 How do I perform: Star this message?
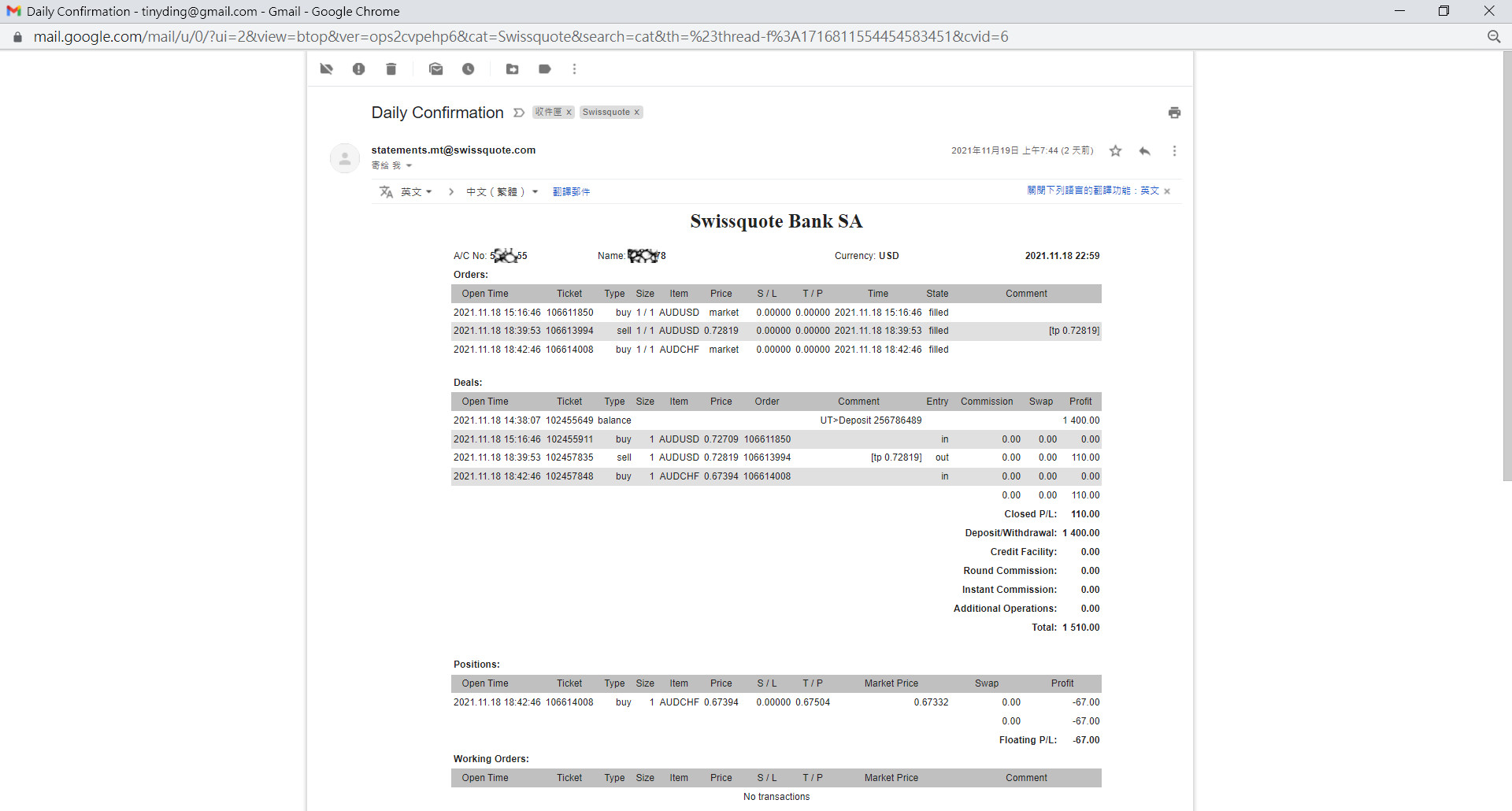[x=1116, y=151]
